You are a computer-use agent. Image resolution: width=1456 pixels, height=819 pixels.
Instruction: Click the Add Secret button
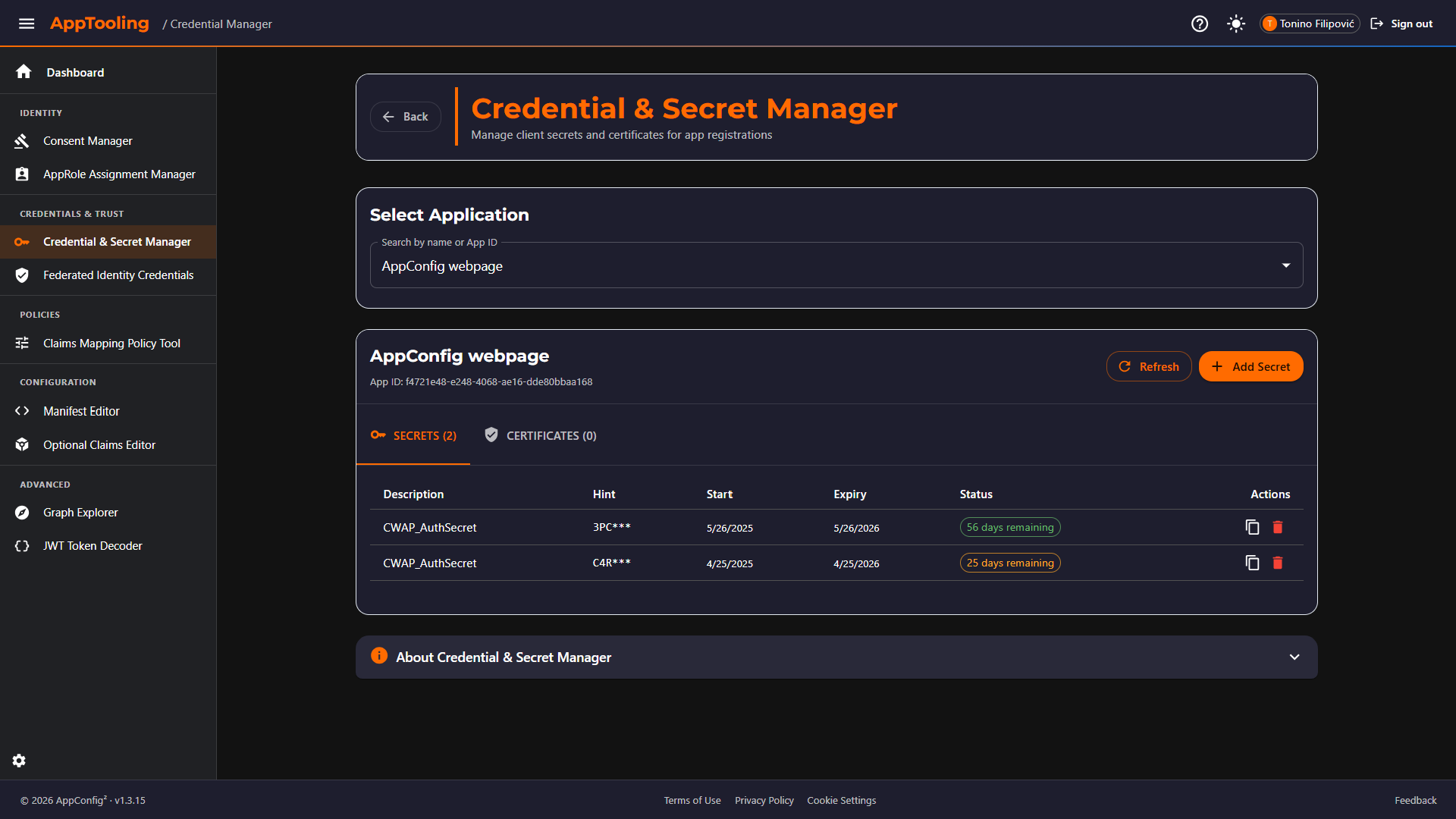tap(1250, 366)
